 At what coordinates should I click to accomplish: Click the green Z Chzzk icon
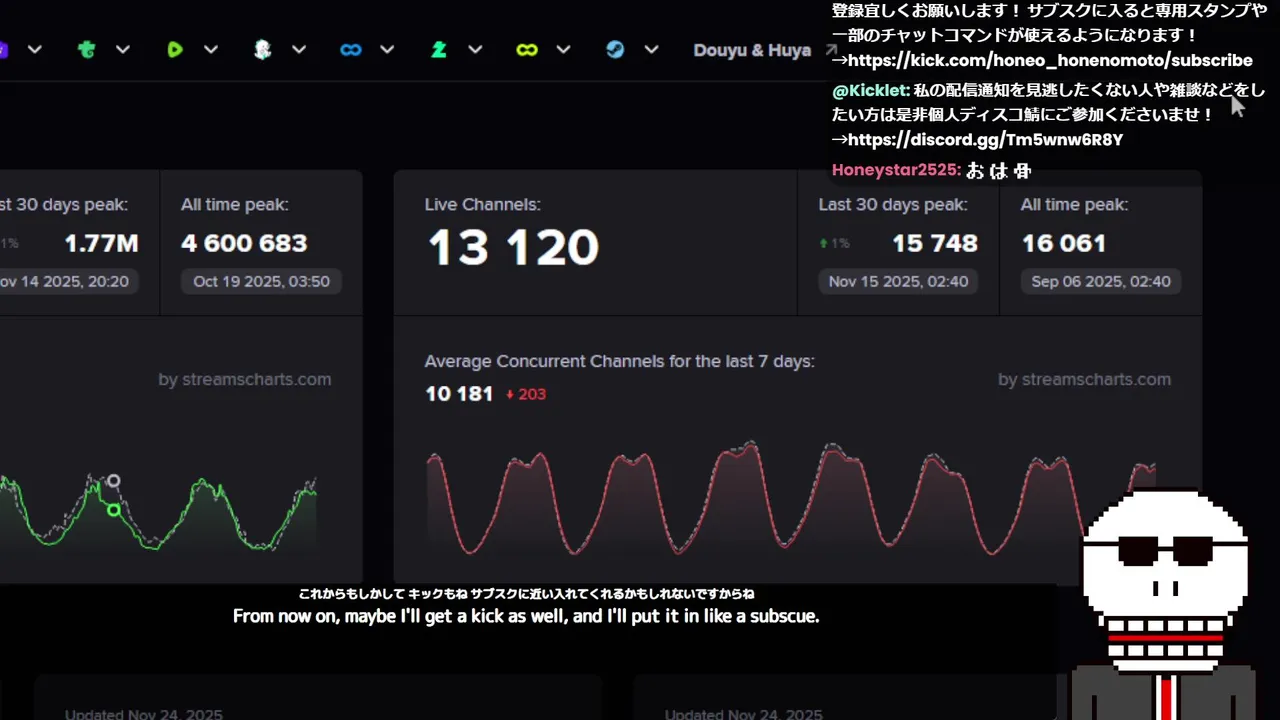pyautogui.click(x=439, y=50)
